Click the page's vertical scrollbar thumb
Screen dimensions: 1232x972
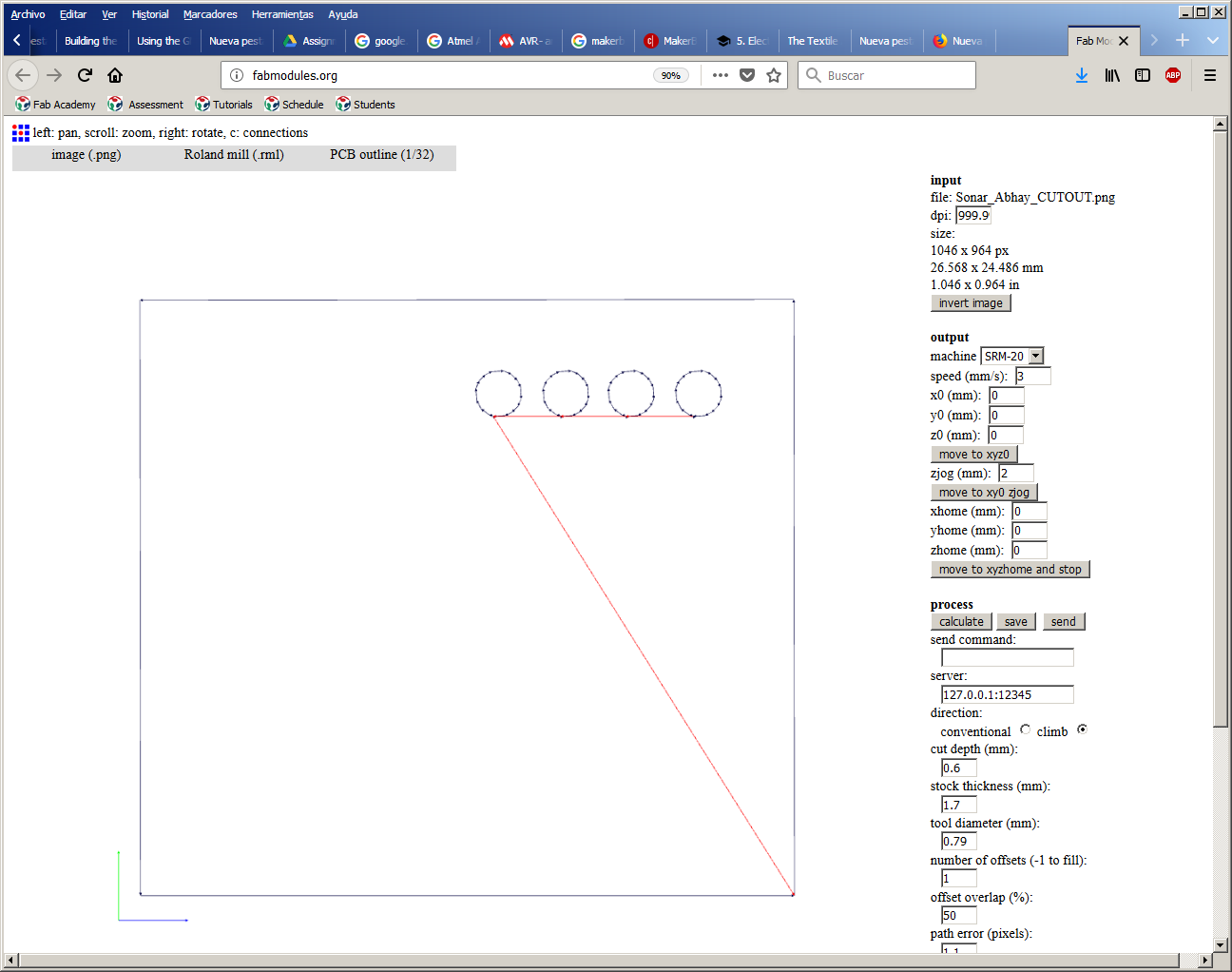[x=1221, y=429]
